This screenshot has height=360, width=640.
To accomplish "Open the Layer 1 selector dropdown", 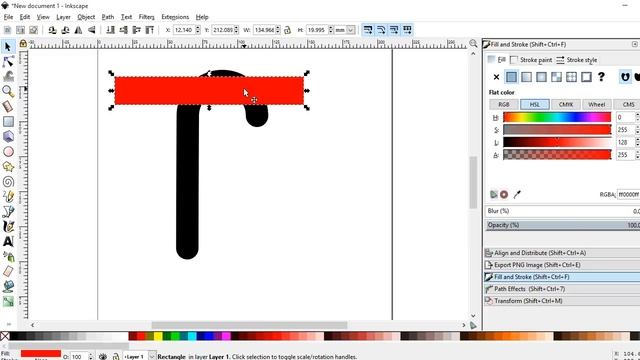I will click(x=151, y=357).
